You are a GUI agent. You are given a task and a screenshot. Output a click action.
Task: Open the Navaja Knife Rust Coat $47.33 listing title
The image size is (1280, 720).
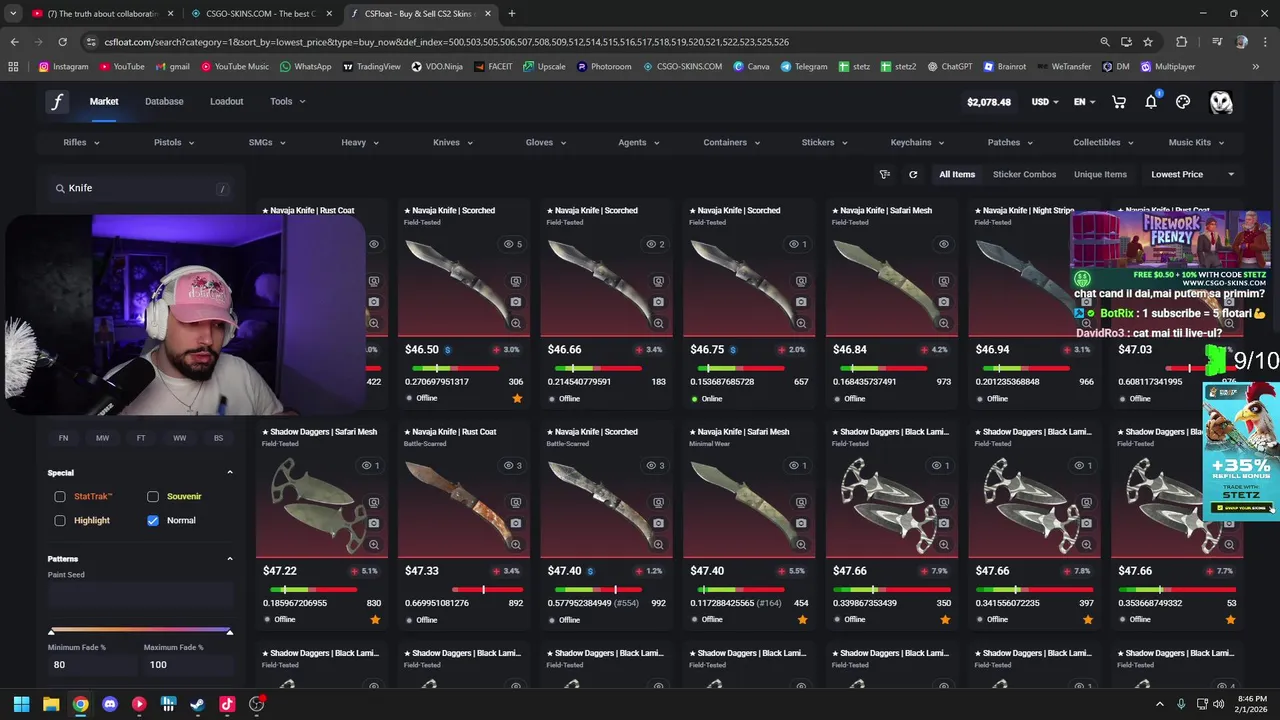(x=449, y=432)
